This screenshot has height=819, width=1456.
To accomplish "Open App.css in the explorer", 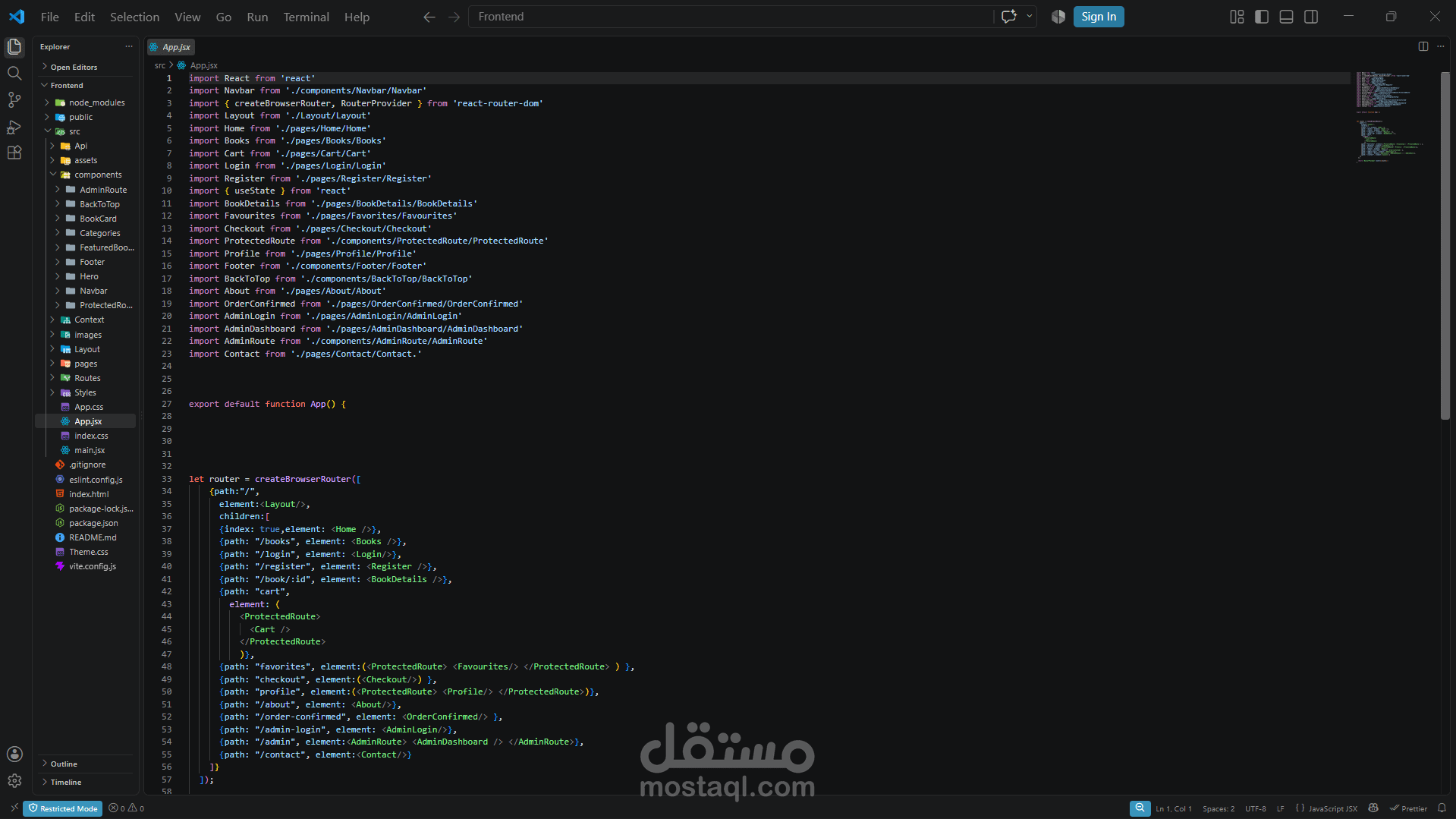I will coord(88,407).
